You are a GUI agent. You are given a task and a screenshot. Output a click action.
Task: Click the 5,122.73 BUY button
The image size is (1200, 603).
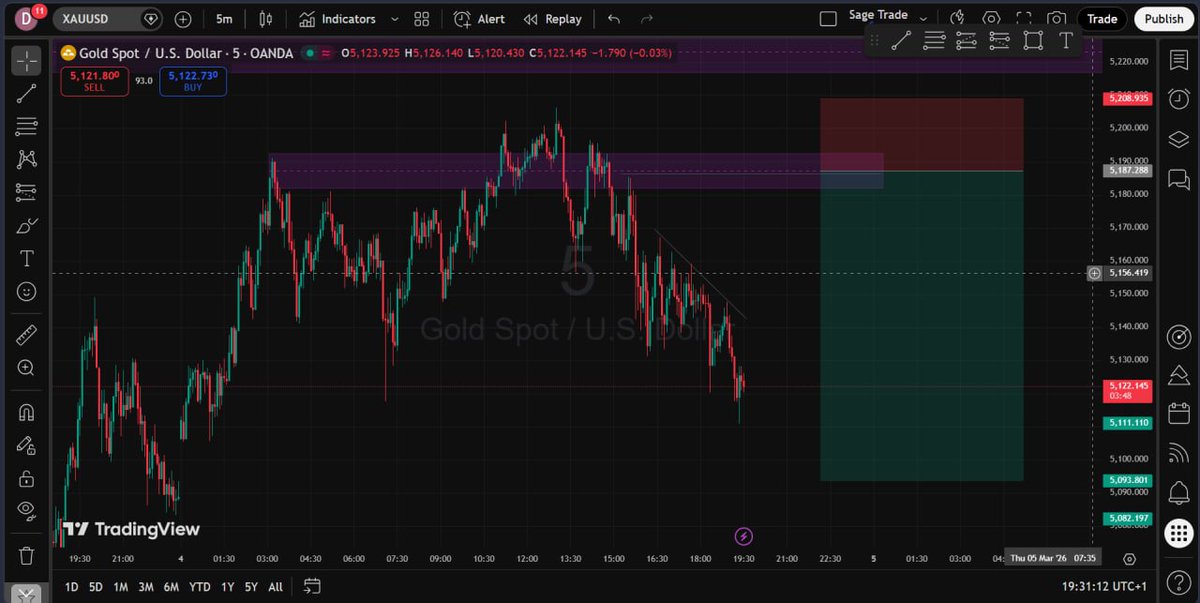(x=192, y=81)
